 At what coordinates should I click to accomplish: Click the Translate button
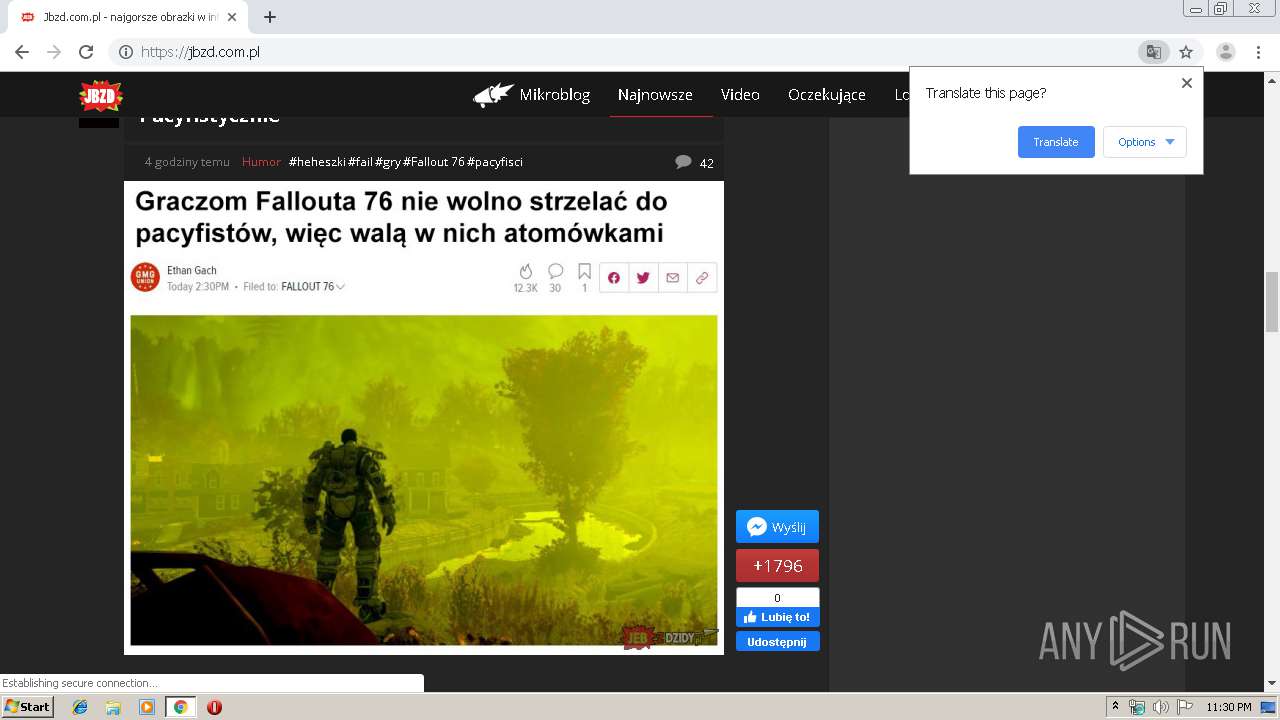1056,142
